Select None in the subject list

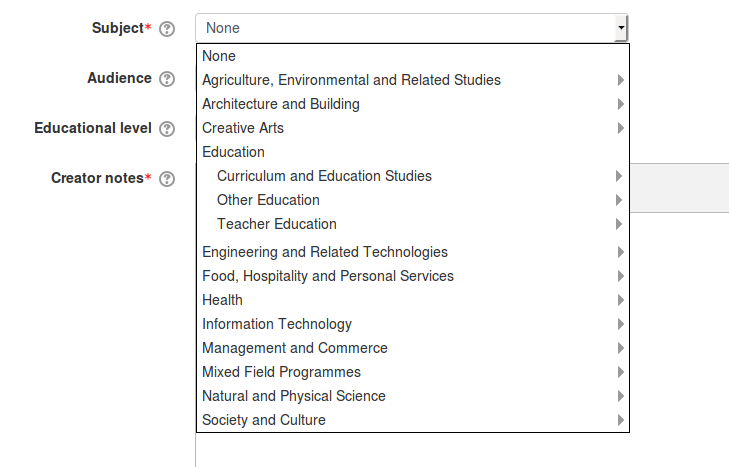click(x=413, y=56)
